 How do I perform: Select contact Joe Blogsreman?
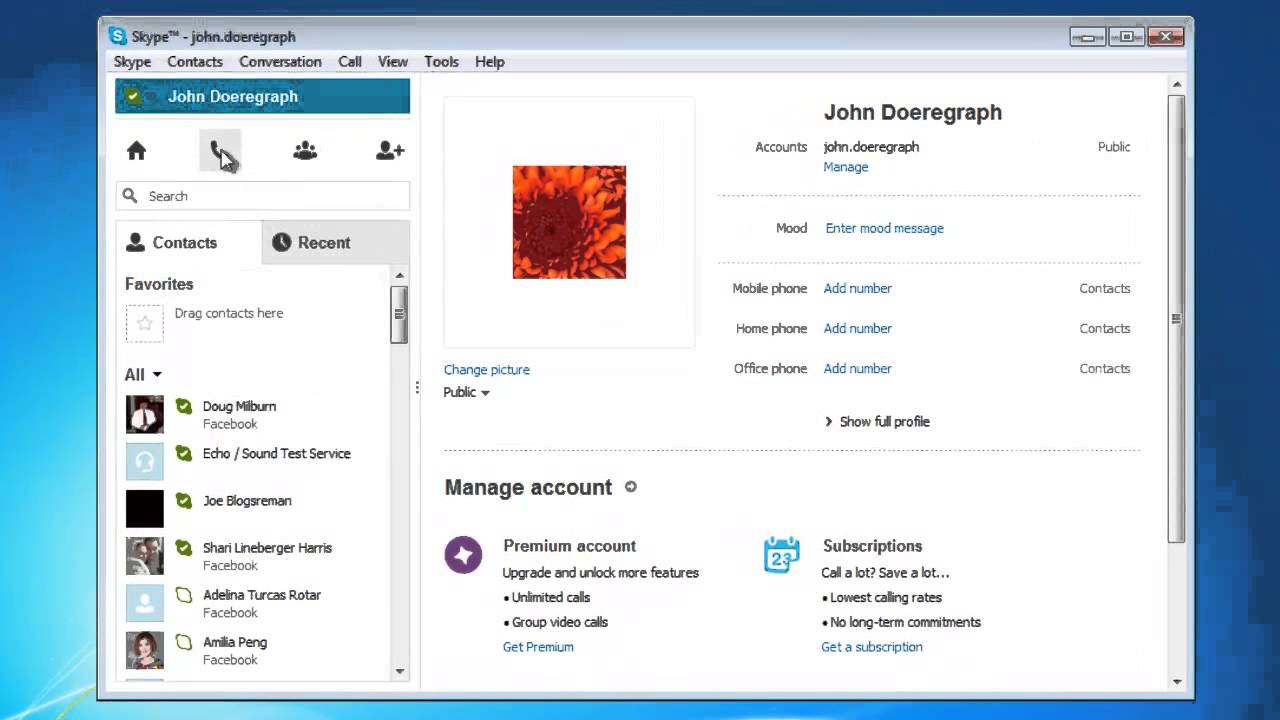click(x=254, y=509)
